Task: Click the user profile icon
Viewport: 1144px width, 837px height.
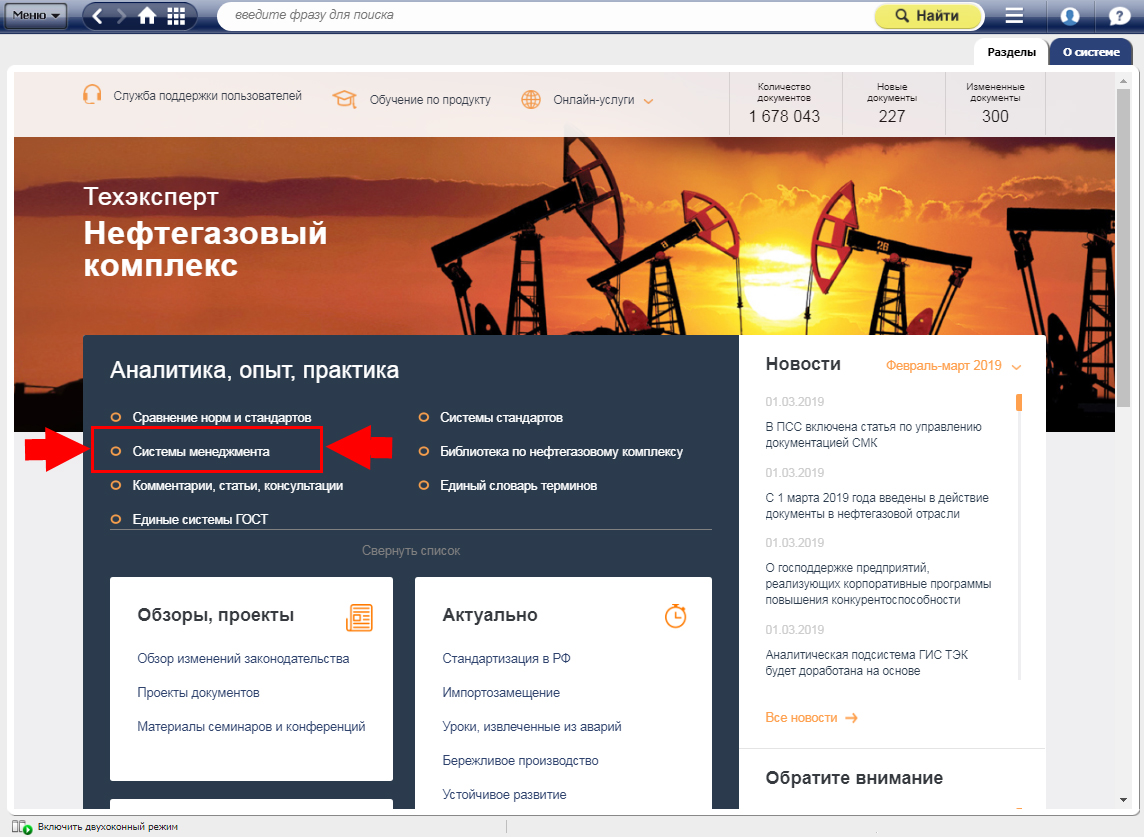Action: click(x=1070, y=16)
